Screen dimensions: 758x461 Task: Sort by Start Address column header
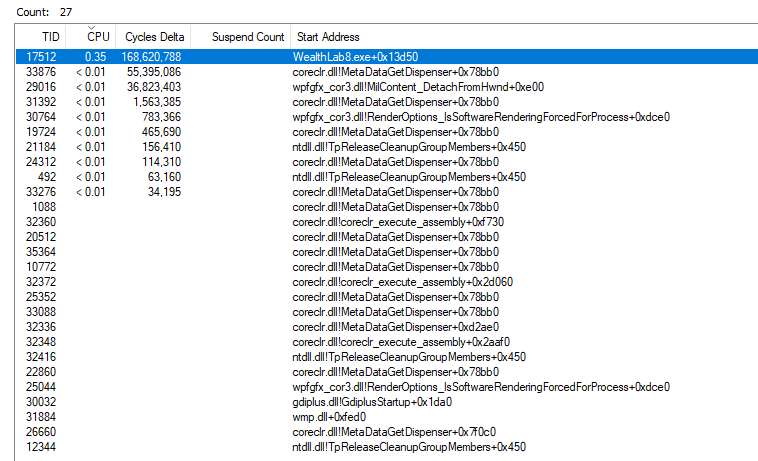pos(328,37)
